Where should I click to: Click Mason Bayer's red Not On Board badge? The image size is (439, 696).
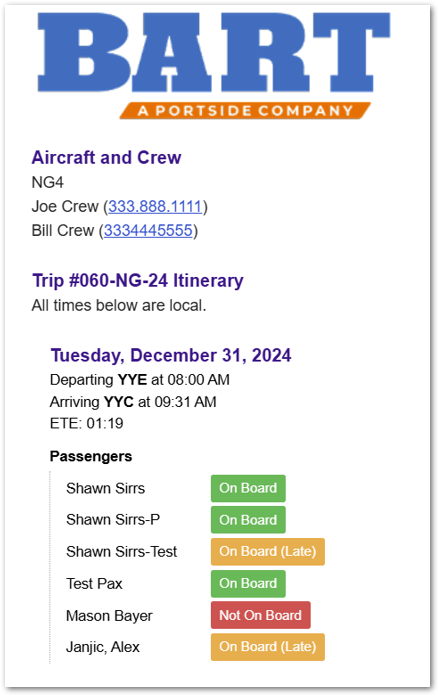click(261, 615)
